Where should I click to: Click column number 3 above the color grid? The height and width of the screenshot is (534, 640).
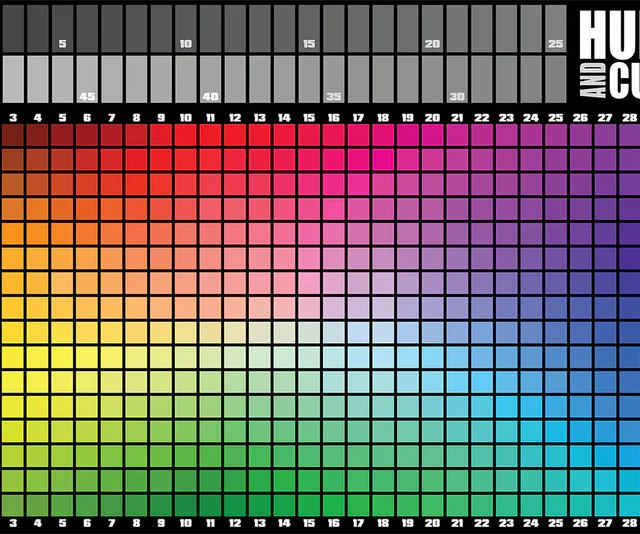coord(13,118)
